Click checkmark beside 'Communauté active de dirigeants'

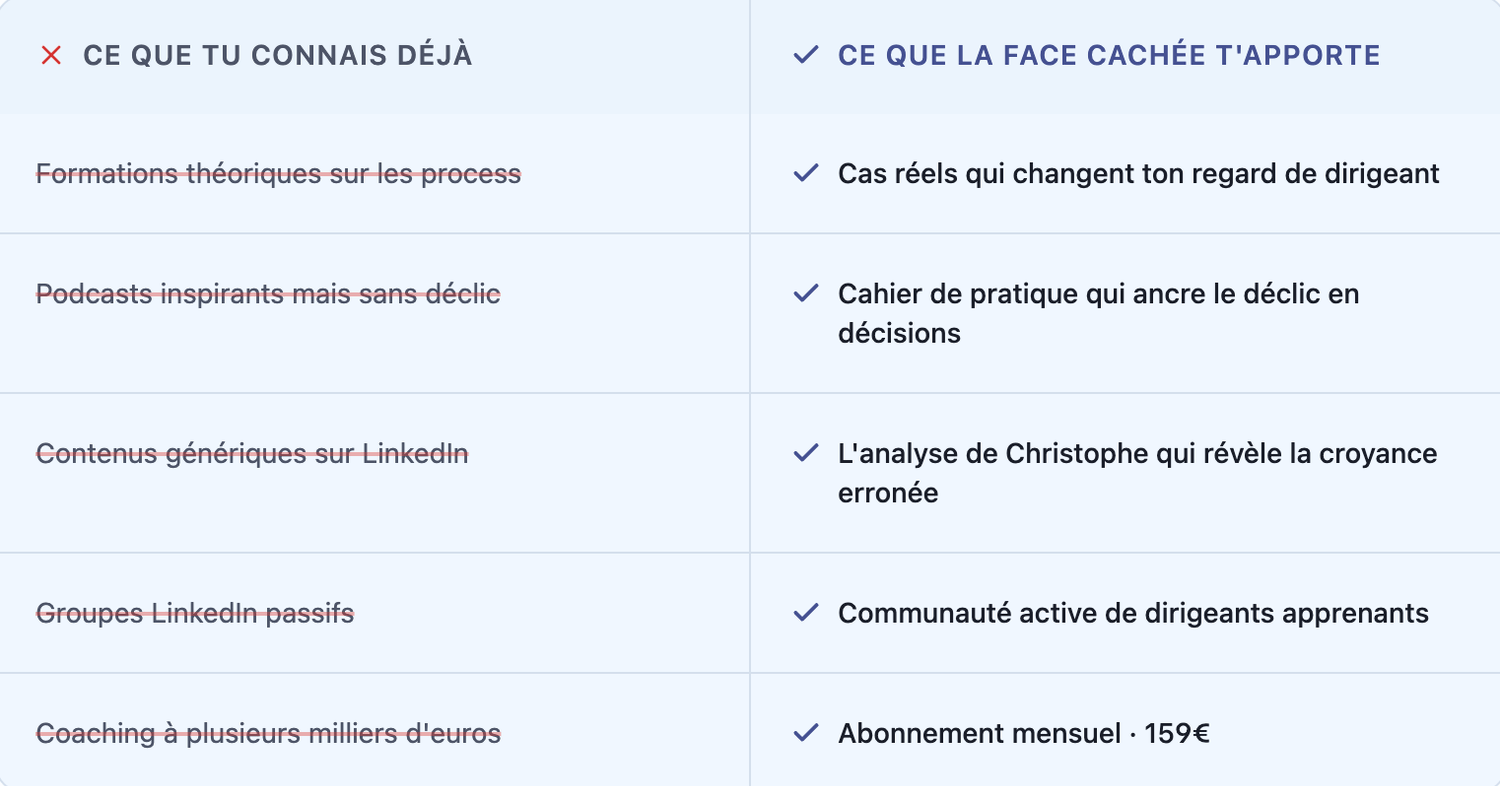click(805, 613)
